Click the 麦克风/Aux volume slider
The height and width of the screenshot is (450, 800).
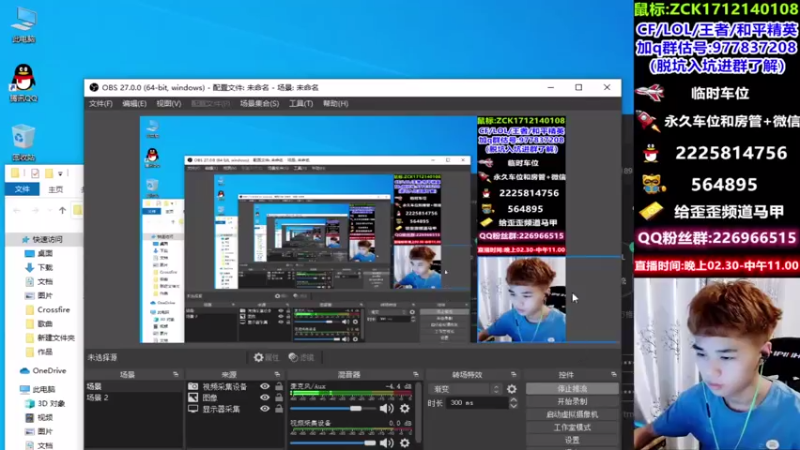coord(333,409)
